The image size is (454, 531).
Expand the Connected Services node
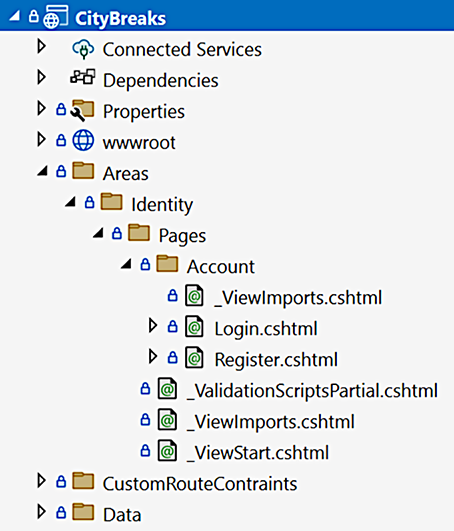pos(41,46)
